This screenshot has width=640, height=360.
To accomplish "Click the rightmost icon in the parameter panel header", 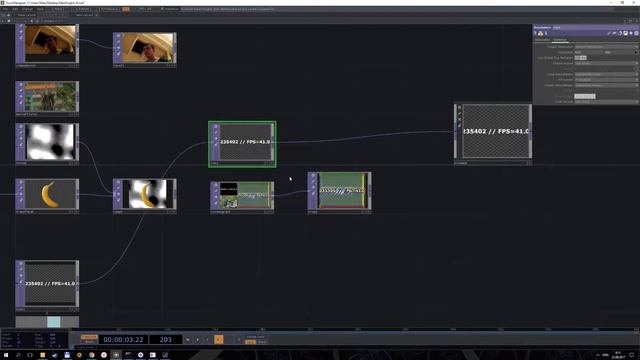I will [636, 33].
